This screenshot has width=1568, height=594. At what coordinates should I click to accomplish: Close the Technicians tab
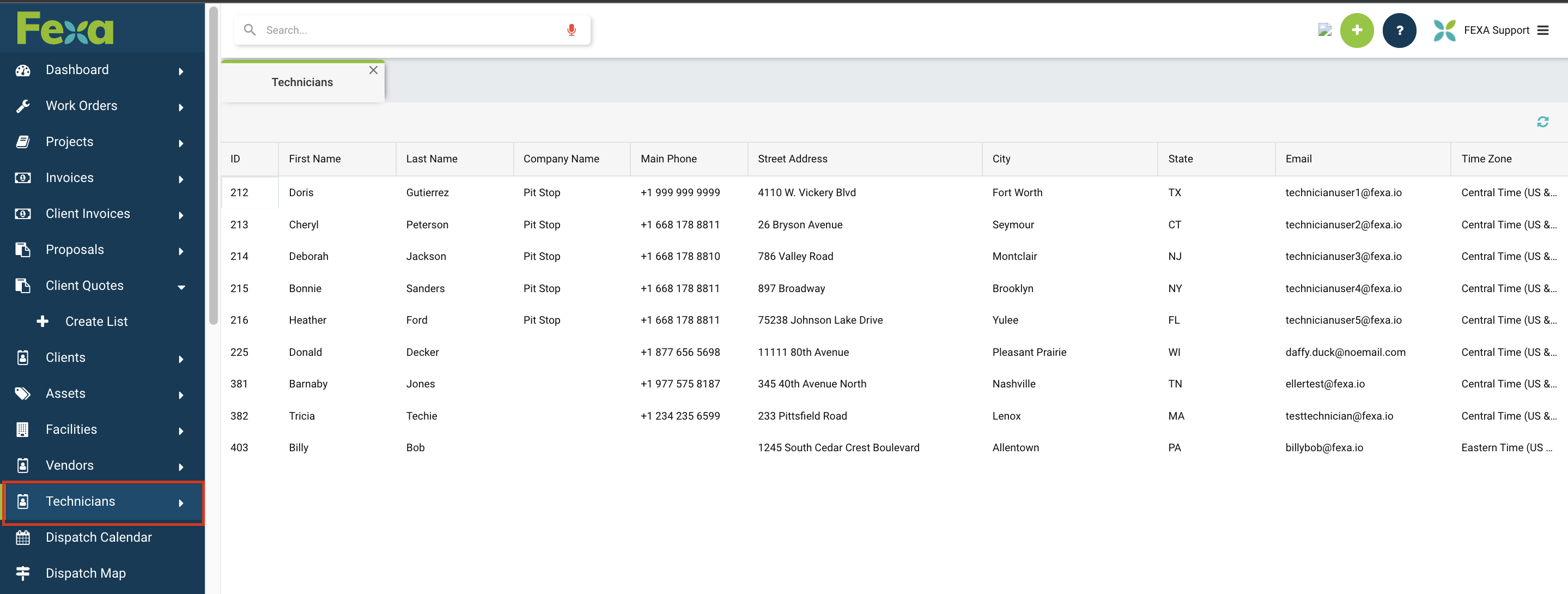pyautogui.click(x=373, y=70)
